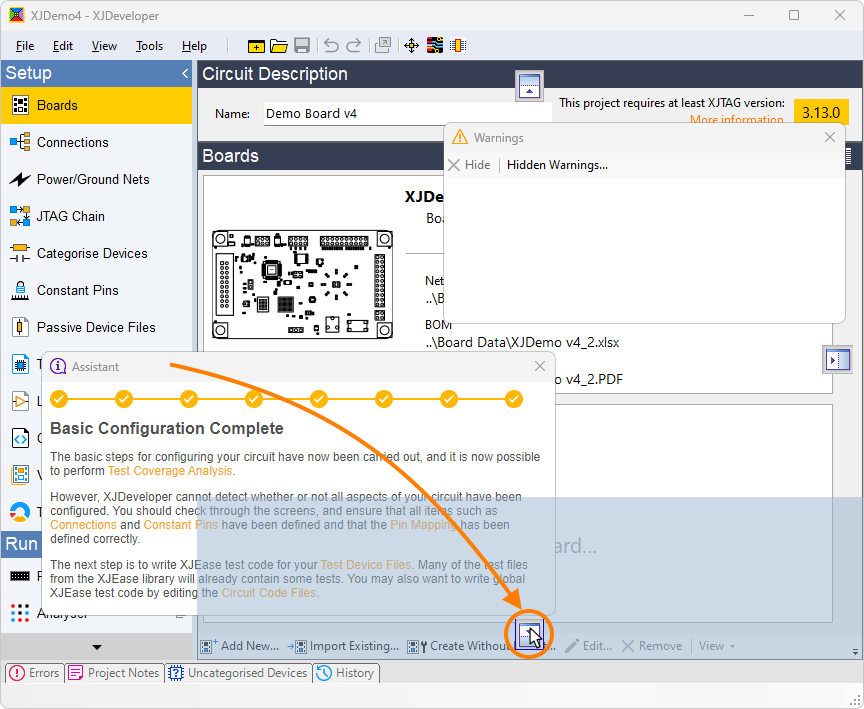Click the New Project toolbar icon
Image resolution: width=864 pixels, height=709 pixels.
(256, 46)
